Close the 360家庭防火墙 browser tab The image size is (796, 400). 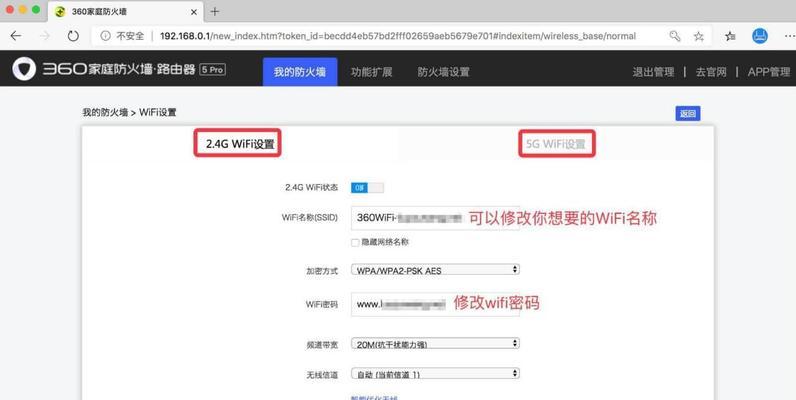(193, 12)
